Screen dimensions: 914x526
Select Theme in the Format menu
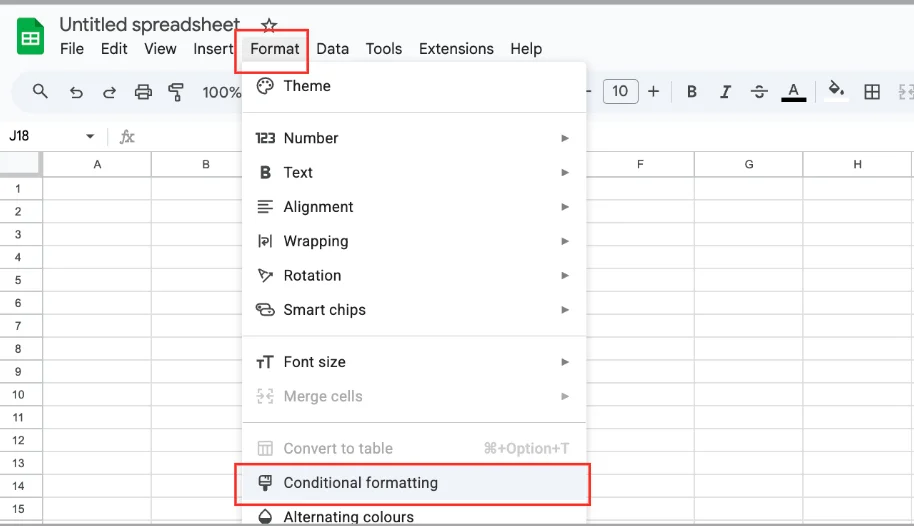pyautogui.click(x=414, y=86)
